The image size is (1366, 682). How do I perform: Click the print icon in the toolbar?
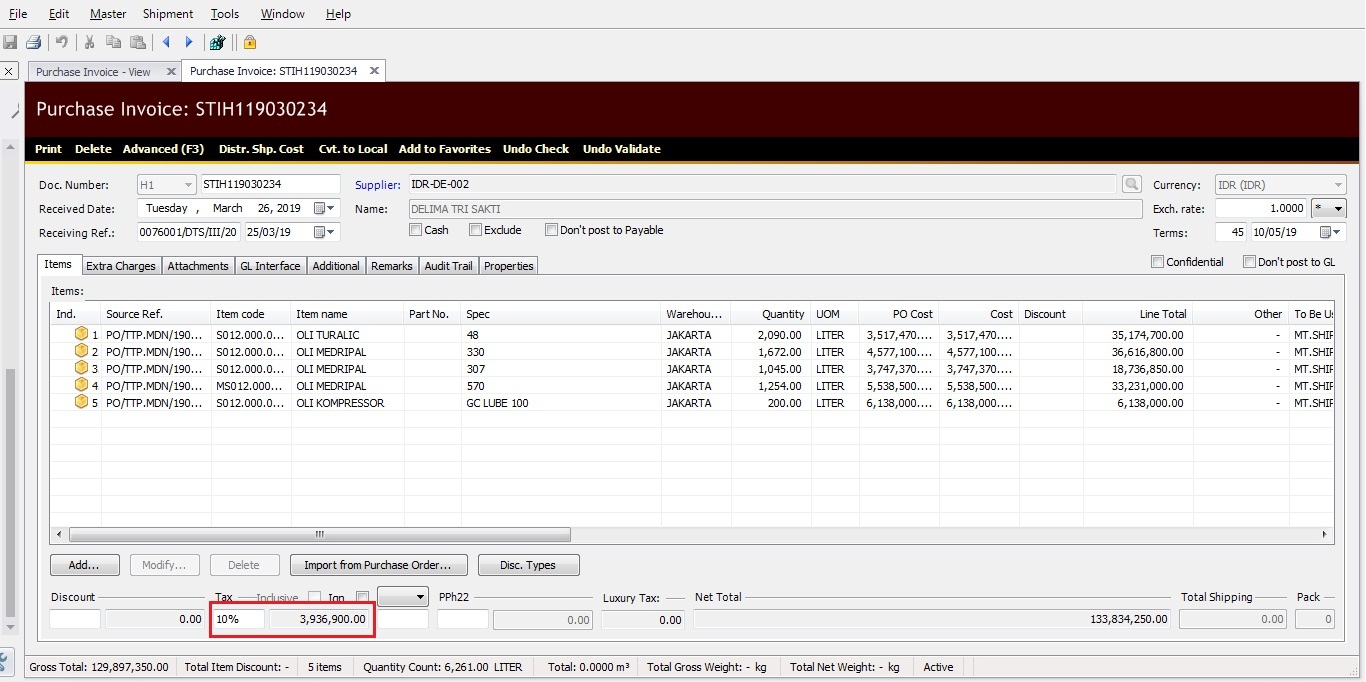point(33,42)
